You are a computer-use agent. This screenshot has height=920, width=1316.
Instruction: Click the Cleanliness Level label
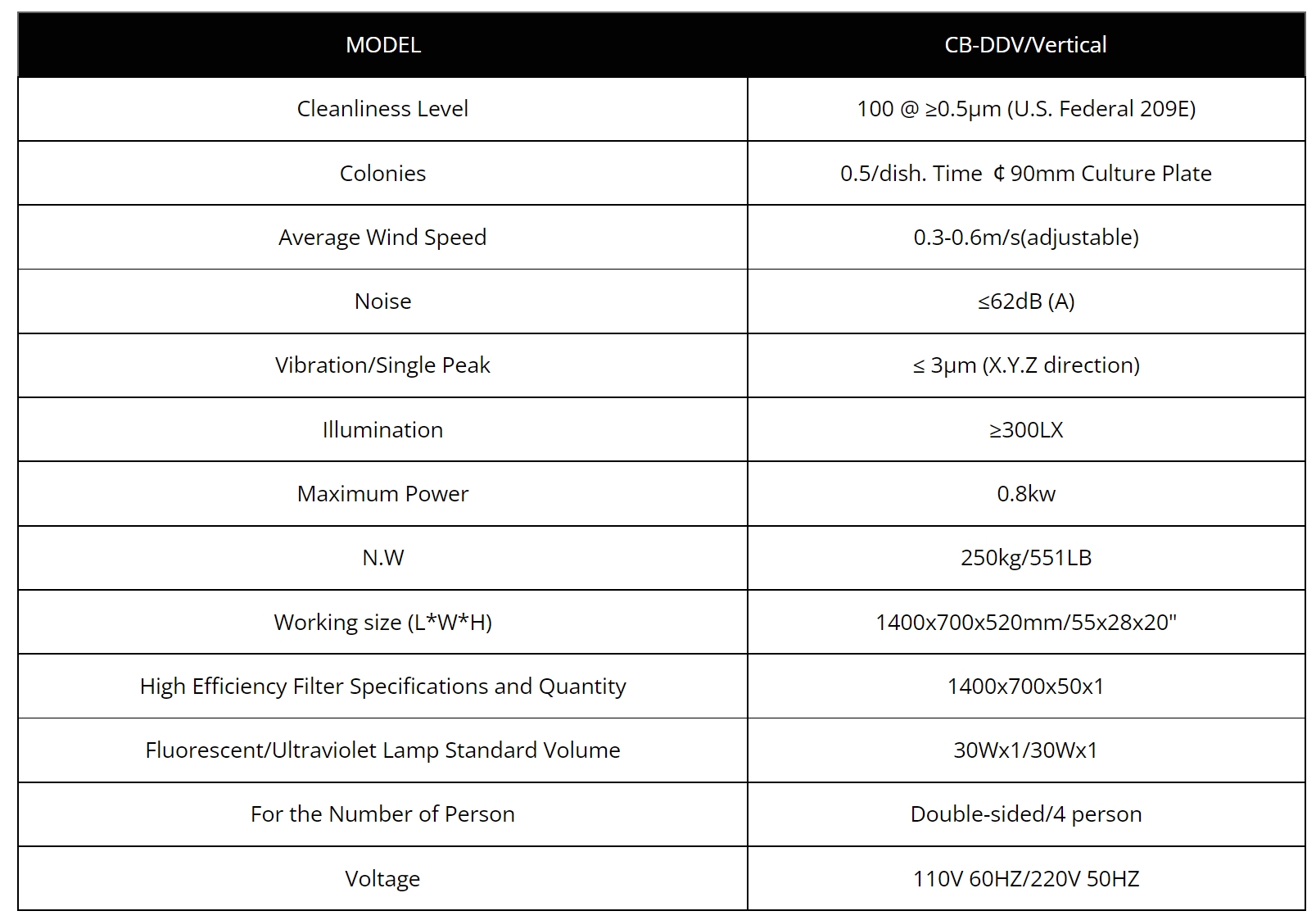pyautogui.click(x=382, y=109)
